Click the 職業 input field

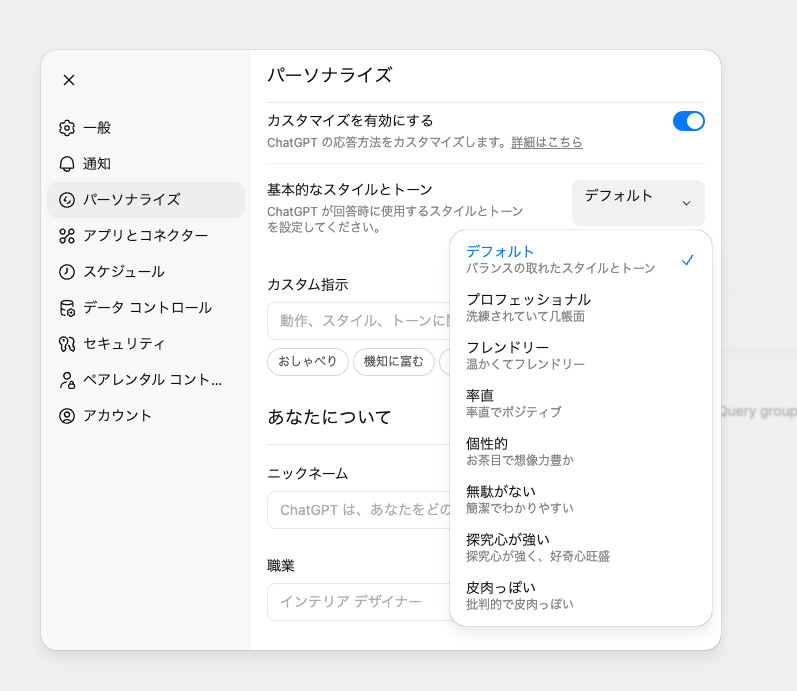pos(358,602)
